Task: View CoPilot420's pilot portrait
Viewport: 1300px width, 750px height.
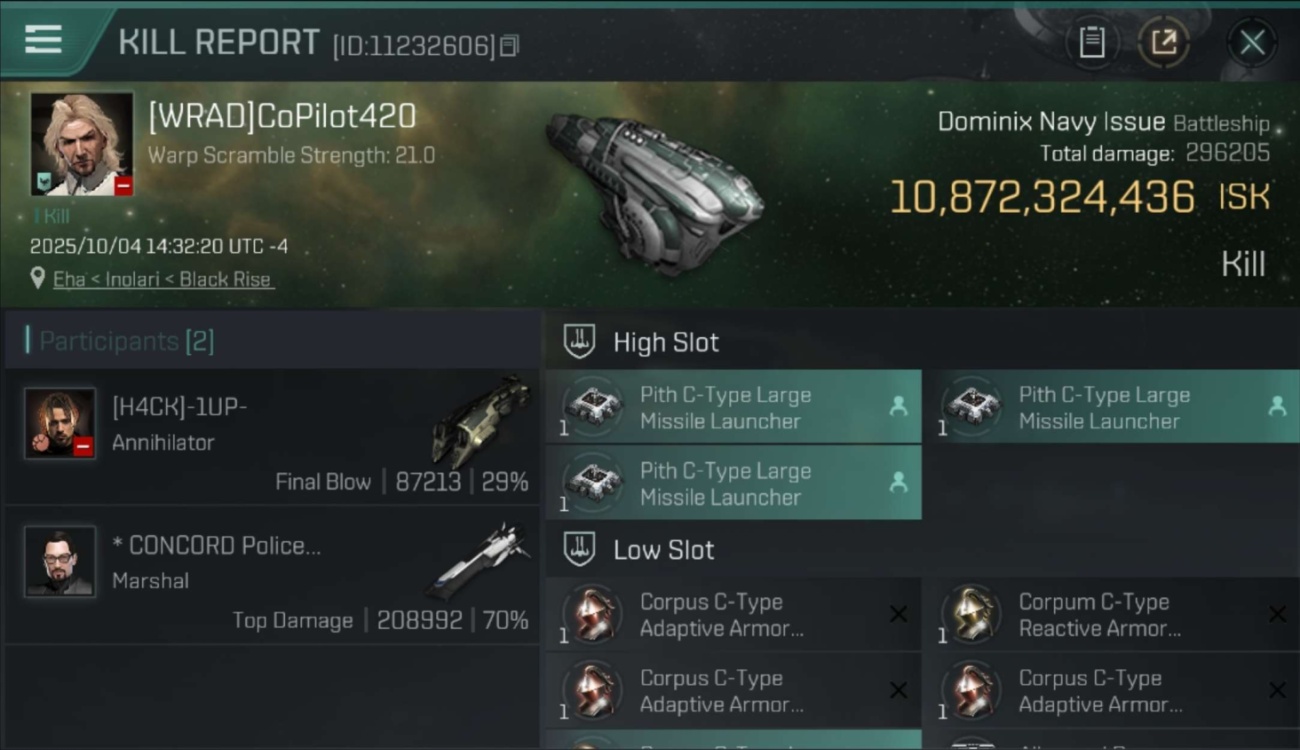Action: click(x=82, y=144)
